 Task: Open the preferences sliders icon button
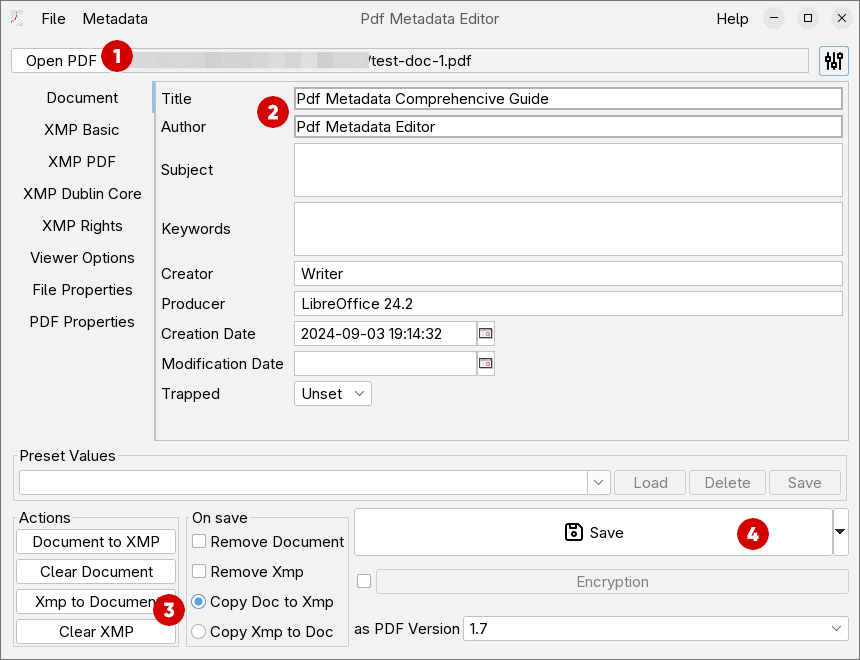click(x=833, y=61)
